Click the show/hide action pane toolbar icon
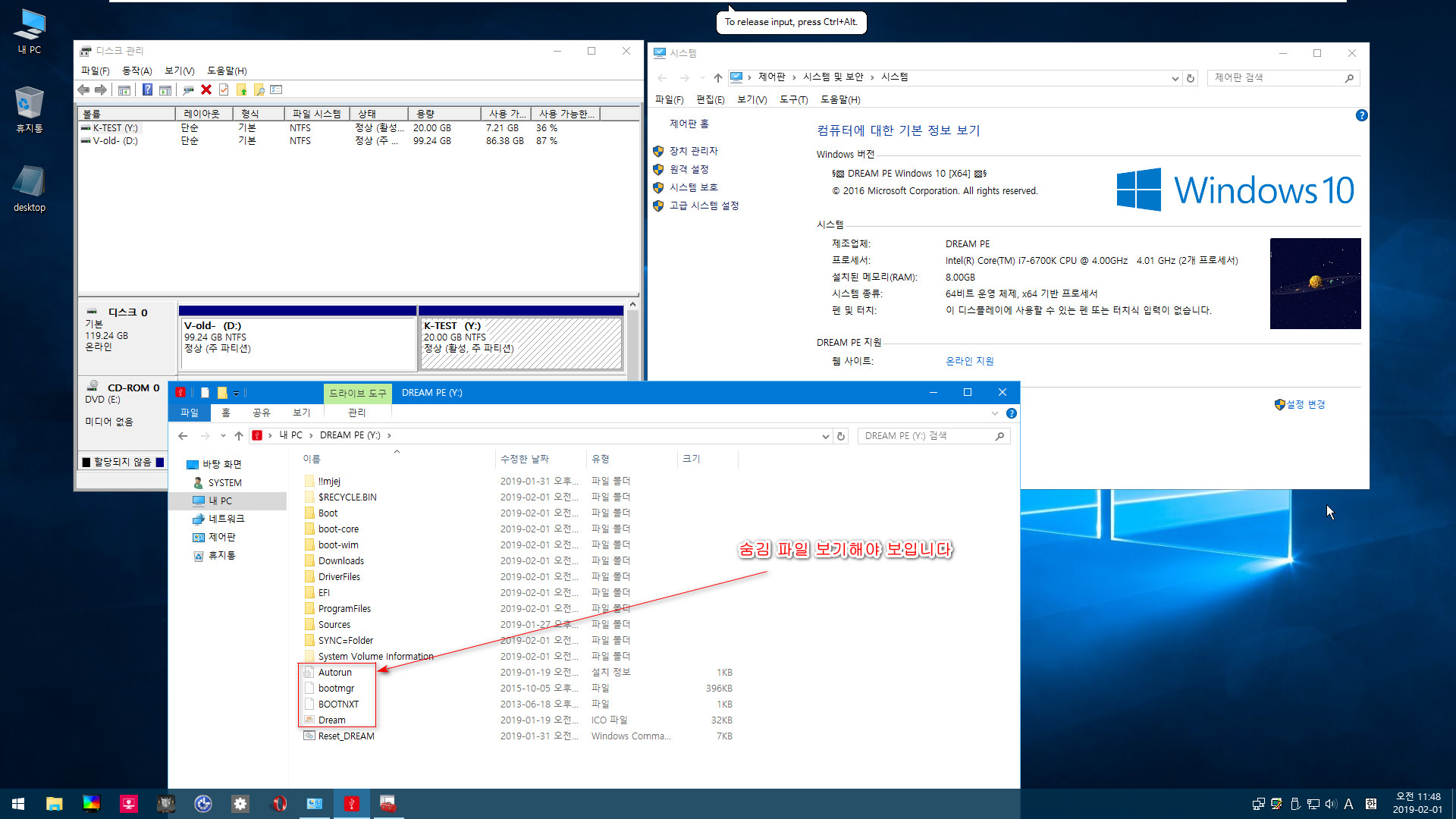The image size is (1456, 819). (x=165, y=90)
